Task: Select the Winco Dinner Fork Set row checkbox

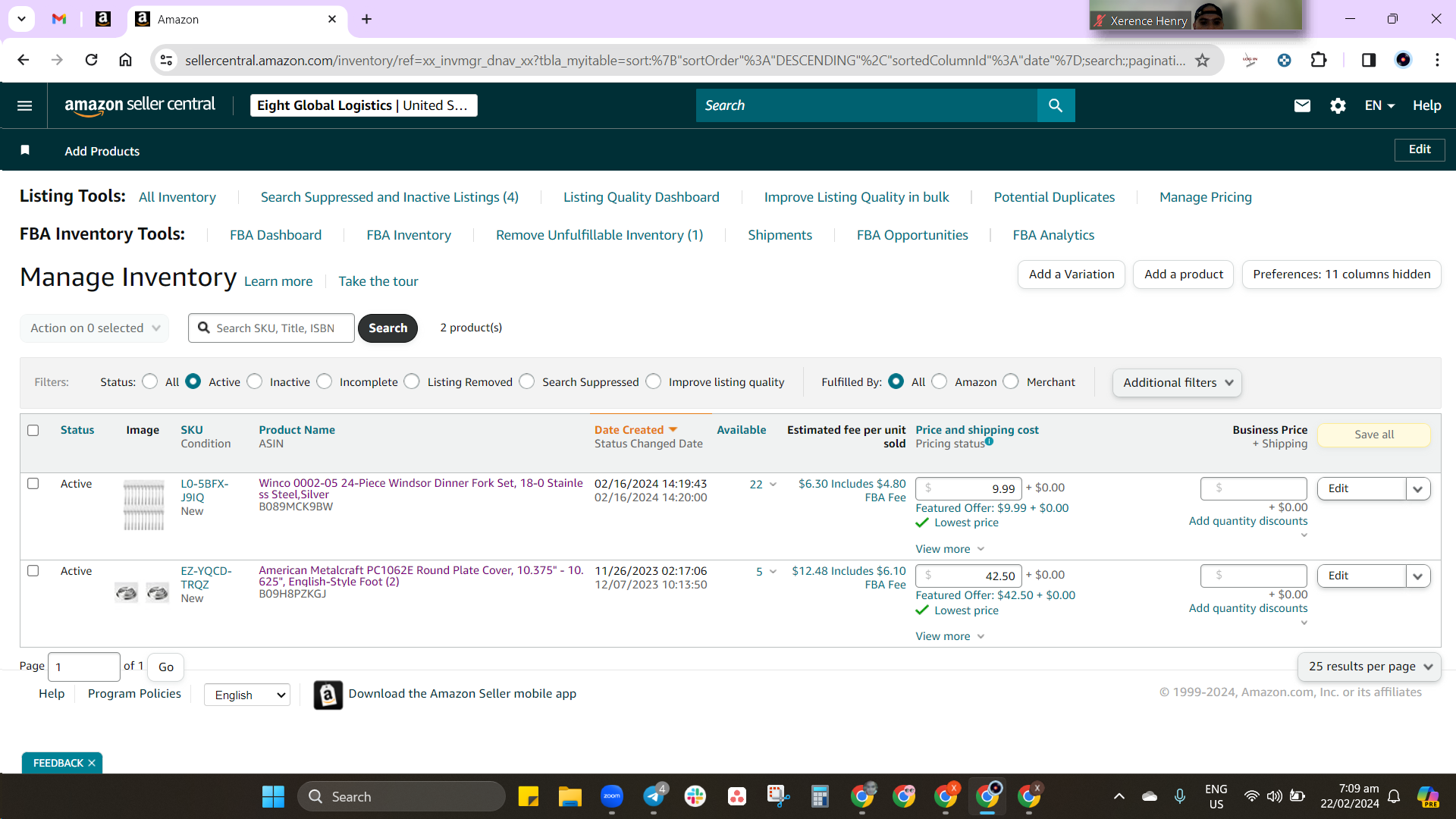Action: (x=33, y=483)
